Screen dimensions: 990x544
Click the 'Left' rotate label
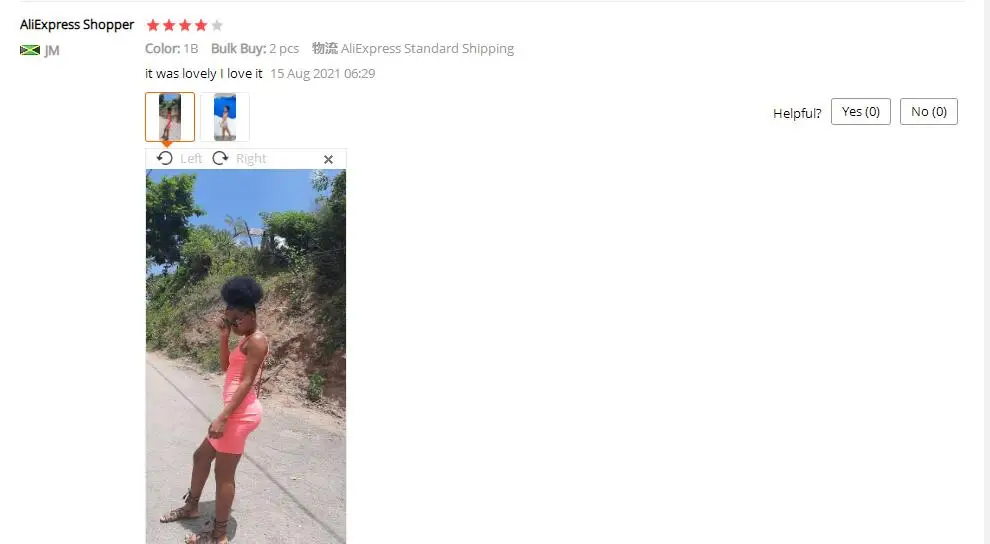click(x=191, y=159)
